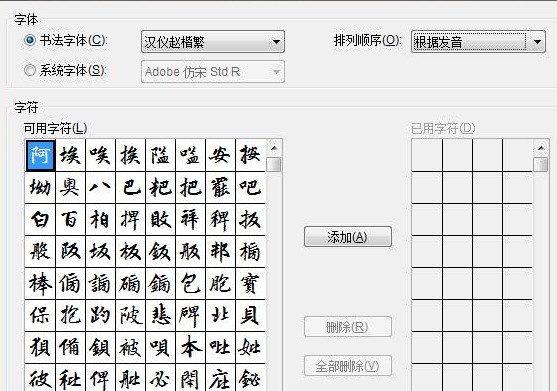Select the character 榜 in available list
The height and width of the screenshot is (391, 557).
click(x=250, y=251)
